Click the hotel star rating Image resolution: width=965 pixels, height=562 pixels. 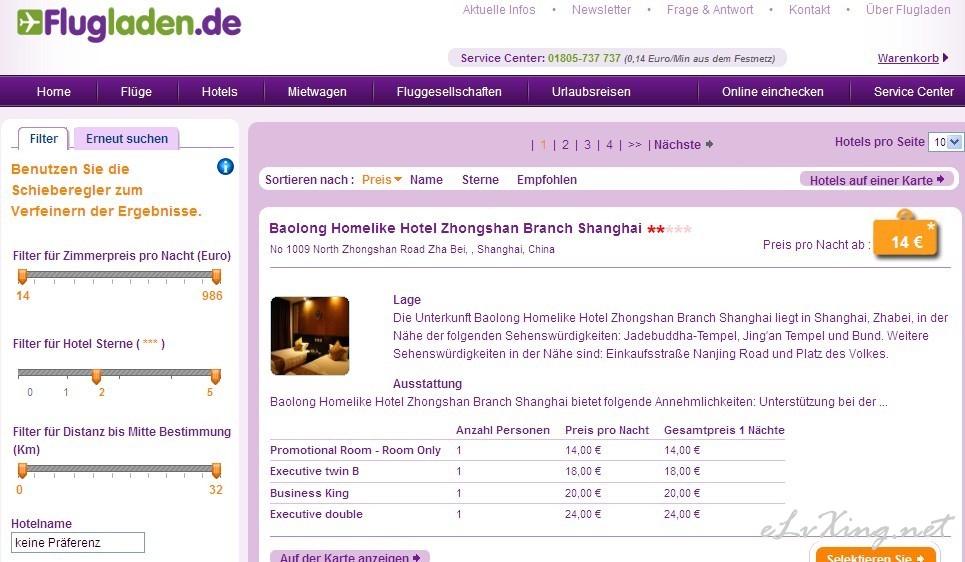point(669,229)
